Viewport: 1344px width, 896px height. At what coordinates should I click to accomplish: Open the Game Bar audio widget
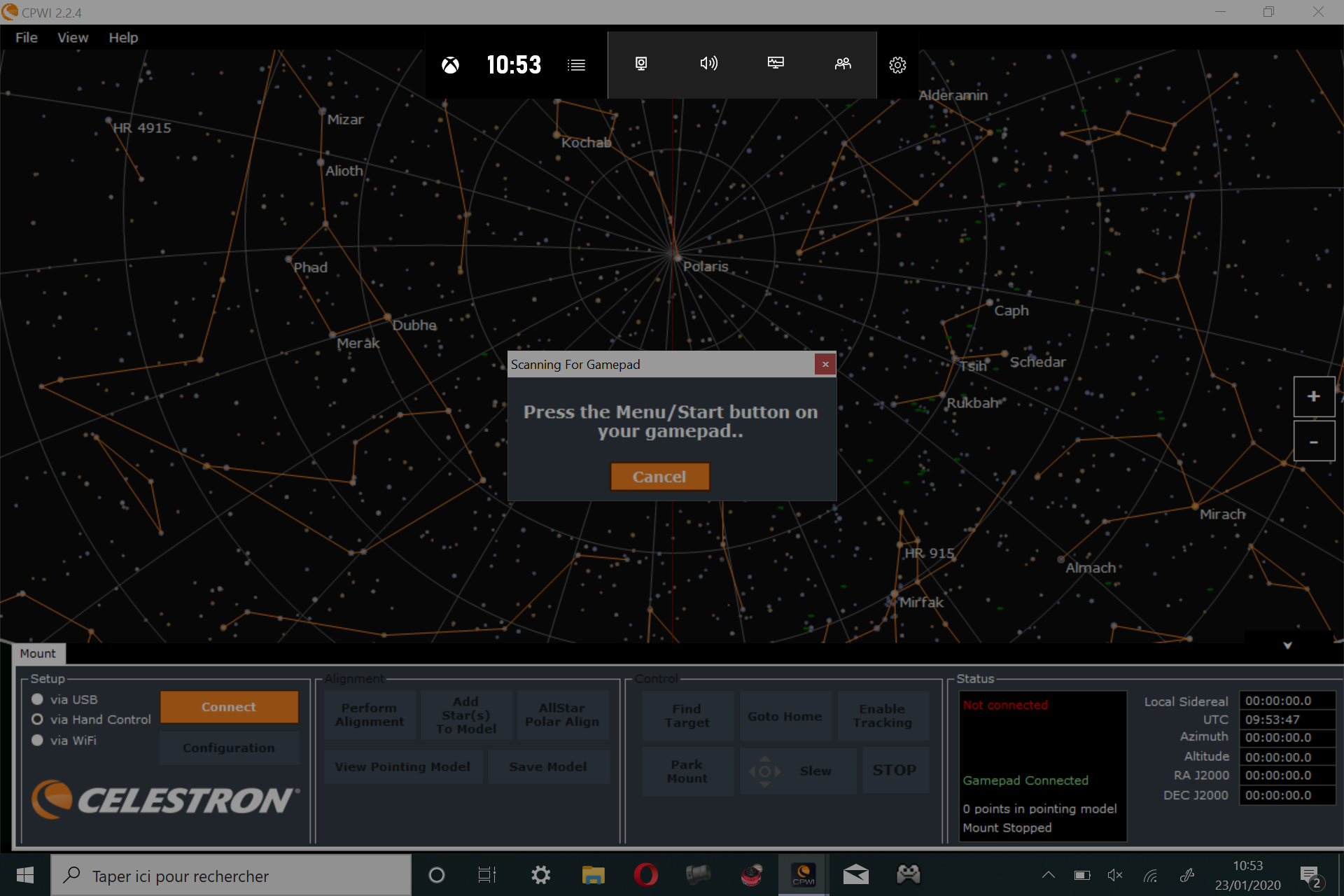click(708, 64)
